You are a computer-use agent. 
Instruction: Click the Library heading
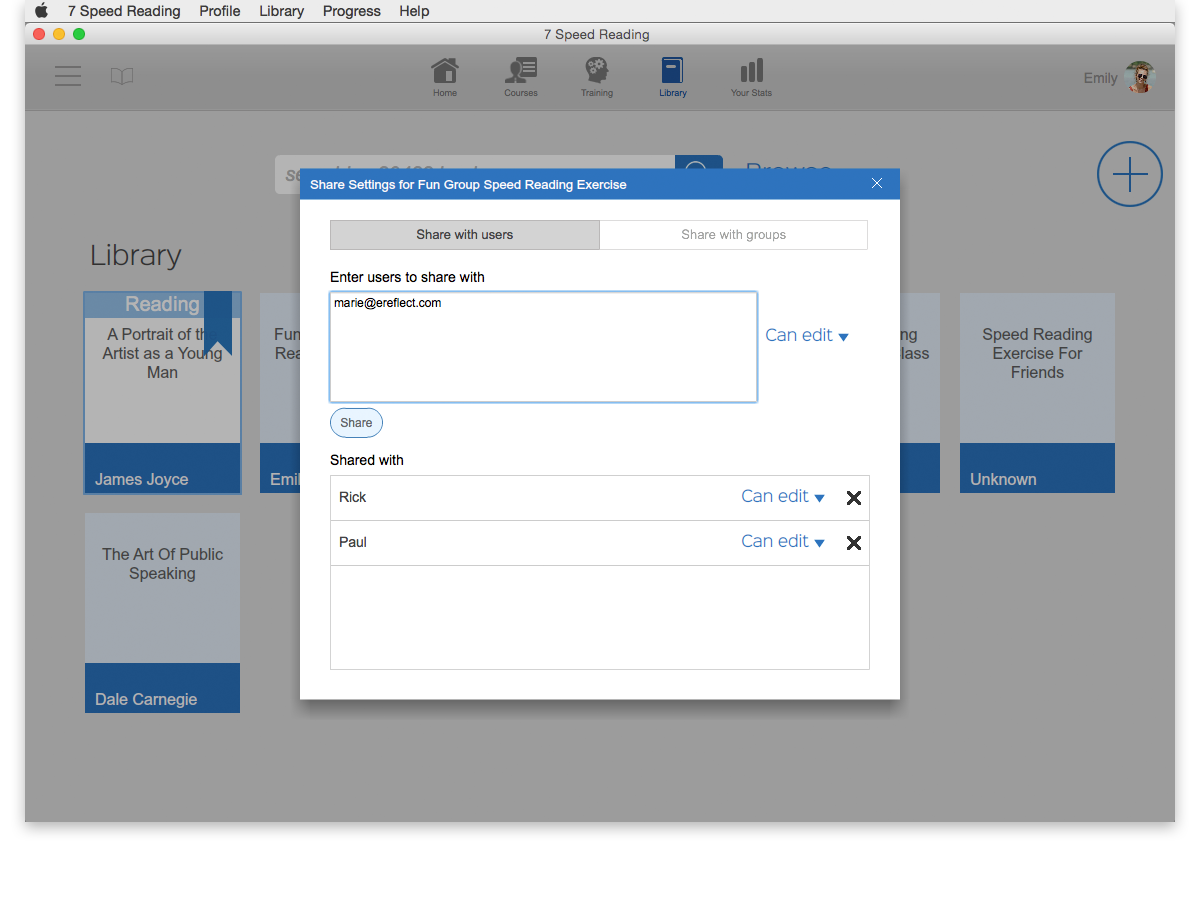pyautogui.click(x=136, y=255)
